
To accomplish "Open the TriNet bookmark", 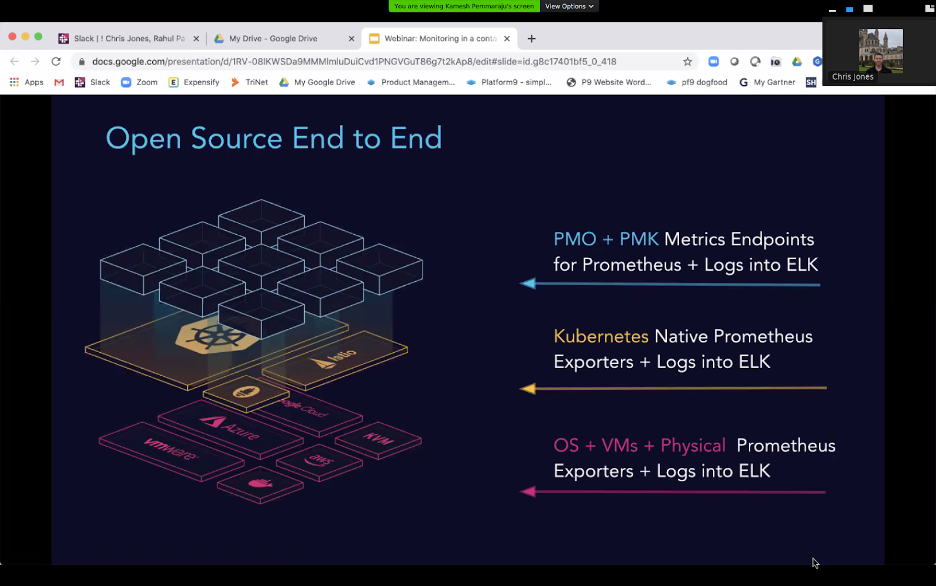I will pyautogui.click(x=250, y=82).
